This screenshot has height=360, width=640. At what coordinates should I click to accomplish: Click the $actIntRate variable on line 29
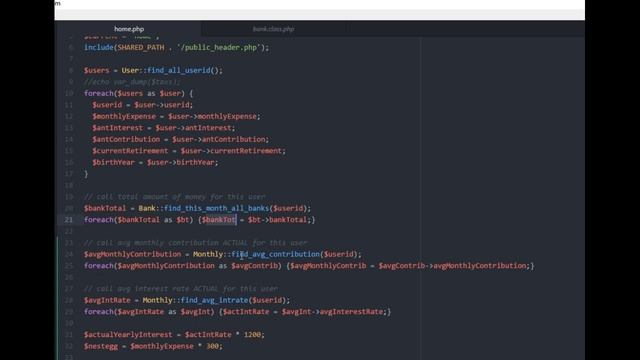246,311
